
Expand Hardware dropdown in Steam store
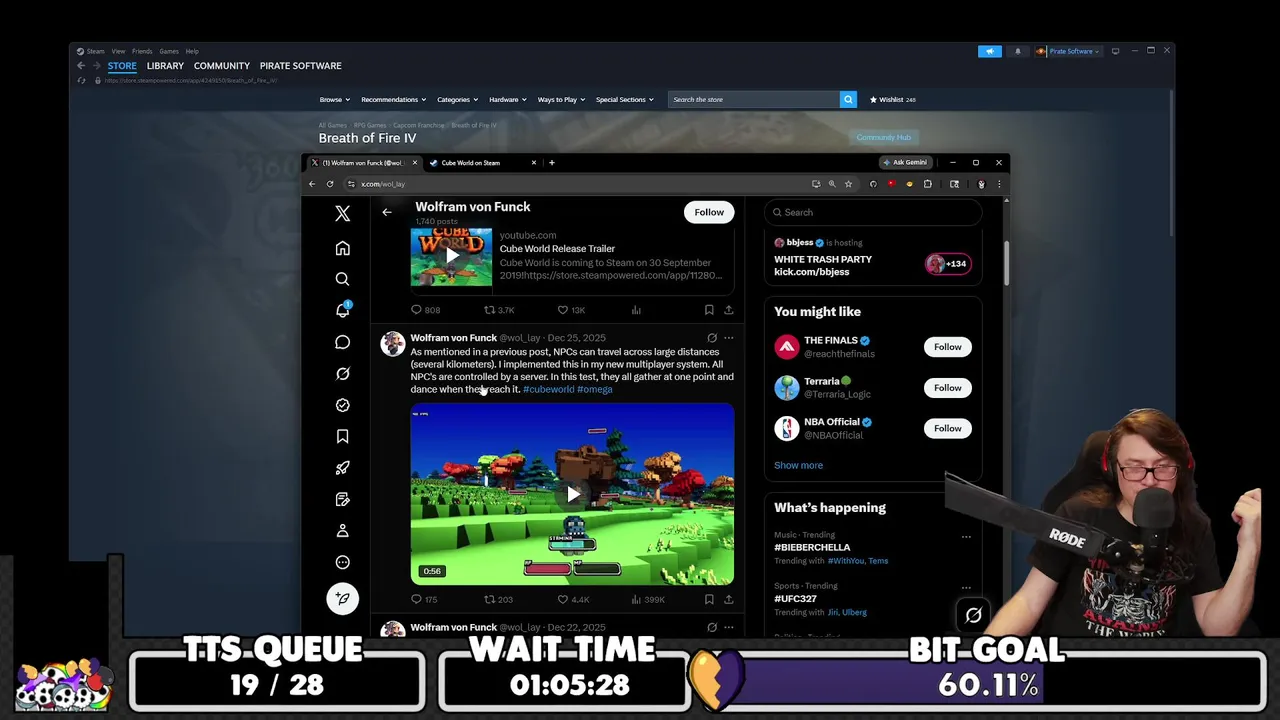pos(508,100)
